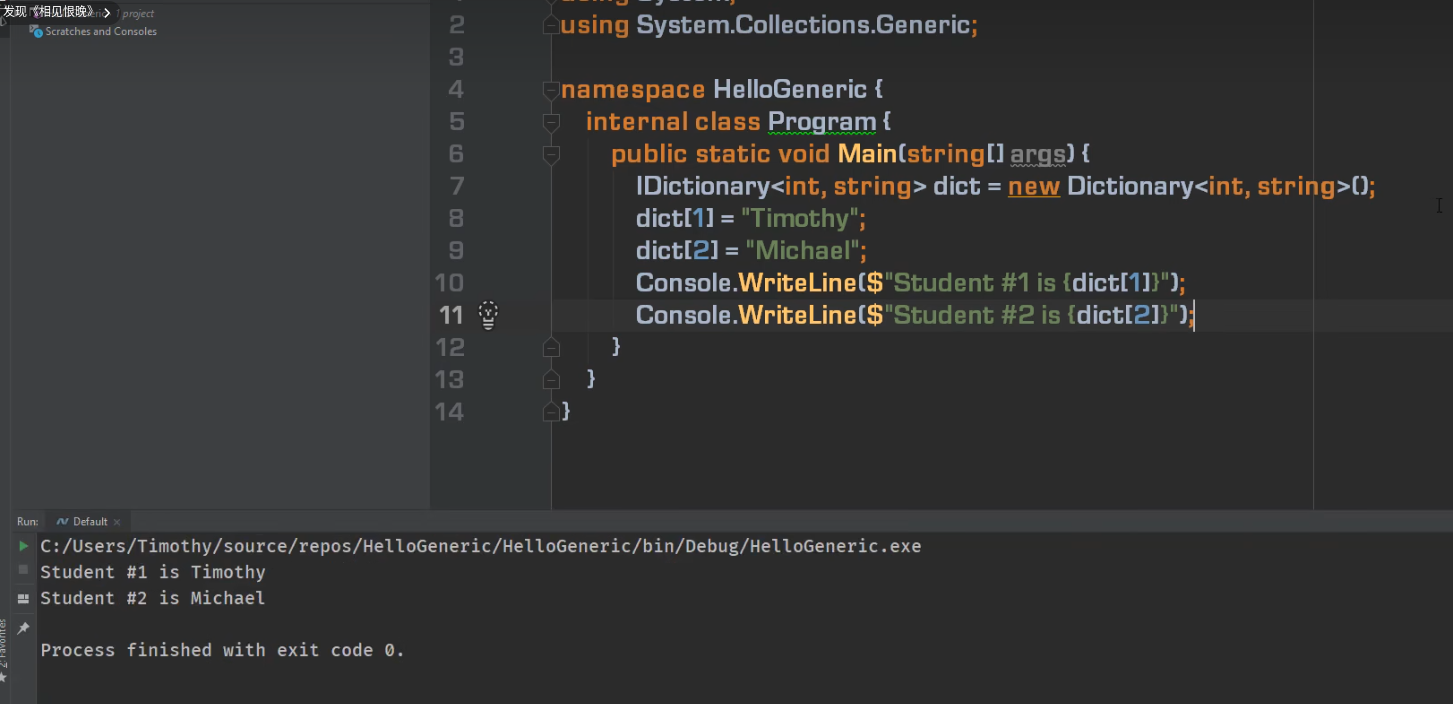The width and height of the screenshot is (1453, 704).
Task: Close the Default run tab
Action: [117, 522]
